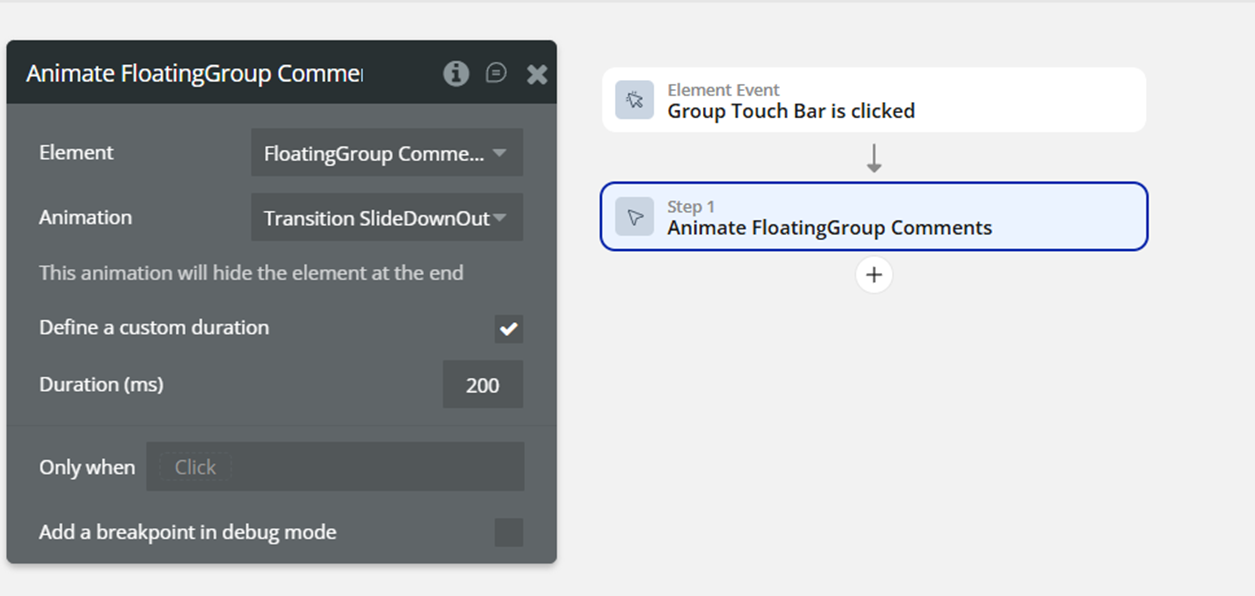Enable the breakpoint in debug mode checkbox
The image size is (1255, 596).
509,532
